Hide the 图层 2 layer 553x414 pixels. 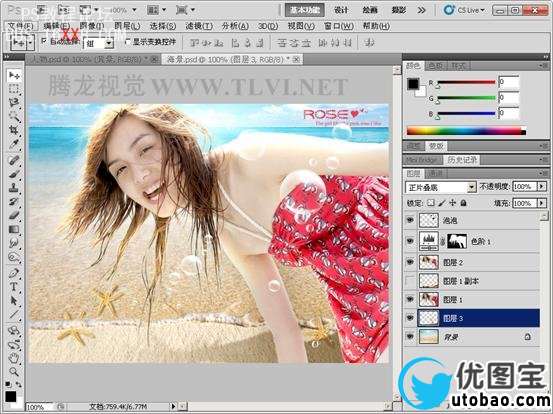(410, 262)
